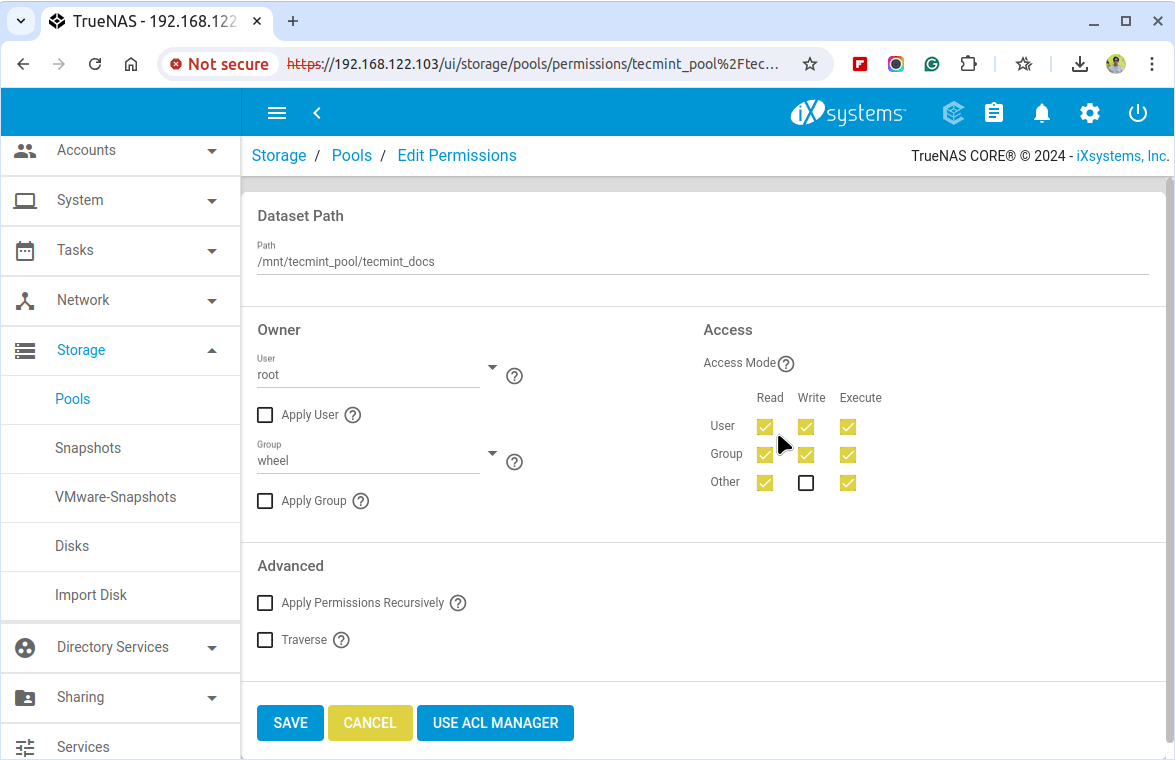Image resolution: width=1175 pixels, height=760 pixels.
Task: Collapse the Storage menu arrow
Action: pyautogui.click(x=212, y=351)
